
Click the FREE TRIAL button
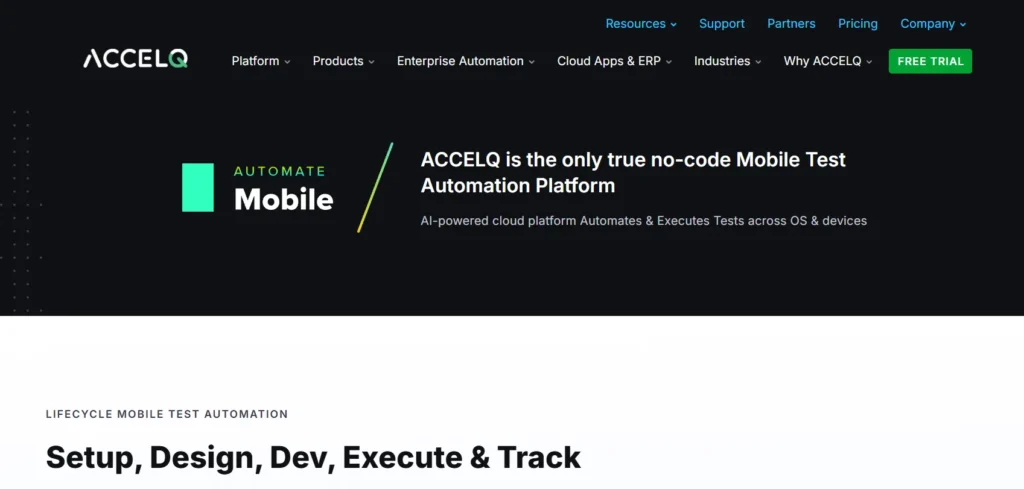[x=930, y=61]
